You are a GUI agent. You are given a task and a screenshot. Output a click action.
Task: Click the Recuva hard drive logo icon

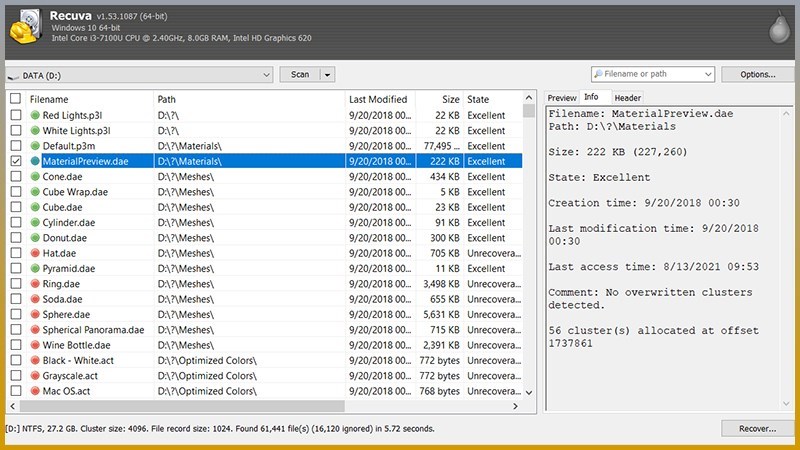point(26,27)
